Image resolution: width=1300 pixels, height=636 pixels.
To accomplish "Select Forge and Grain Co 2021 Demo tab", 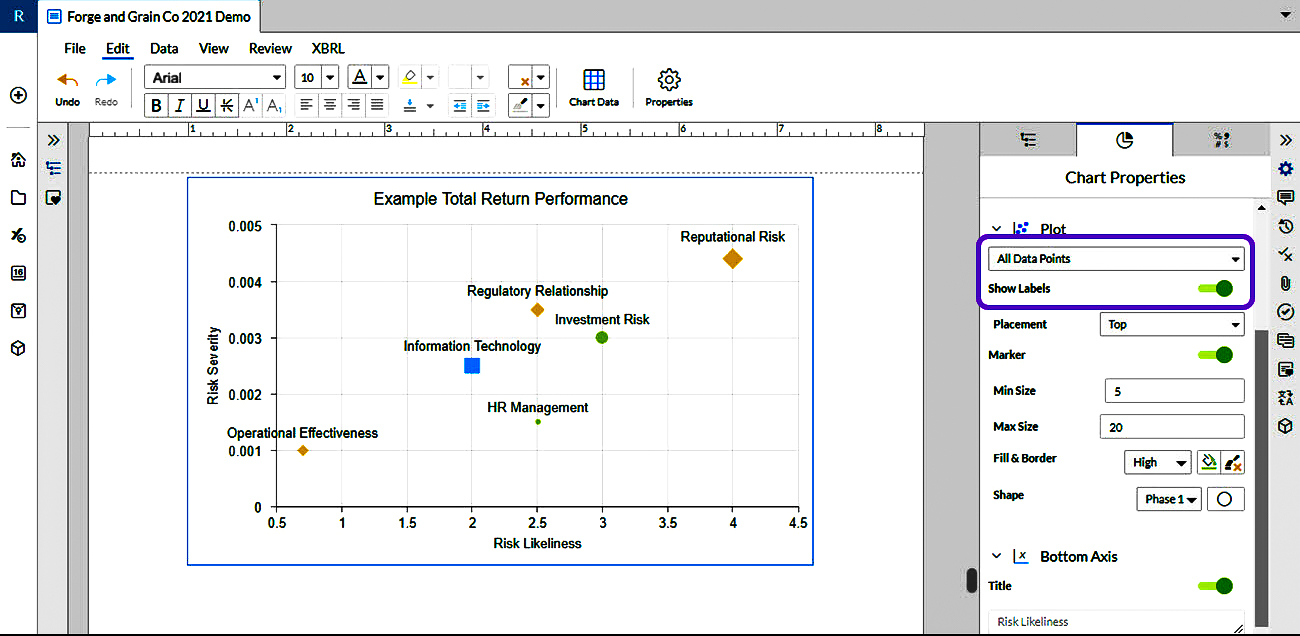I will (151, 17).
